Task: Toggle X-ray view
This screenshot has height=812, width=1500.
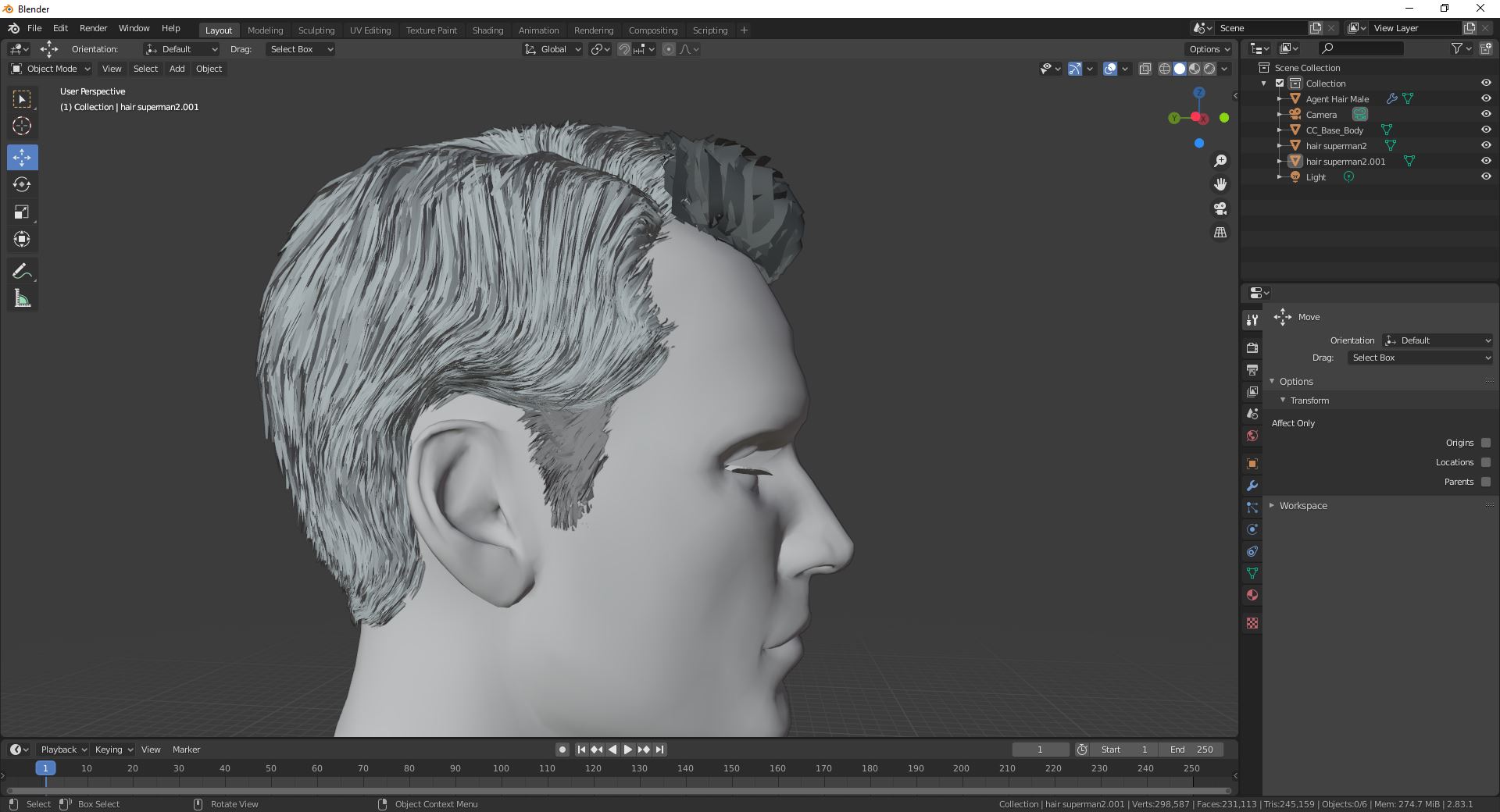Action: tap(1145, 69)
